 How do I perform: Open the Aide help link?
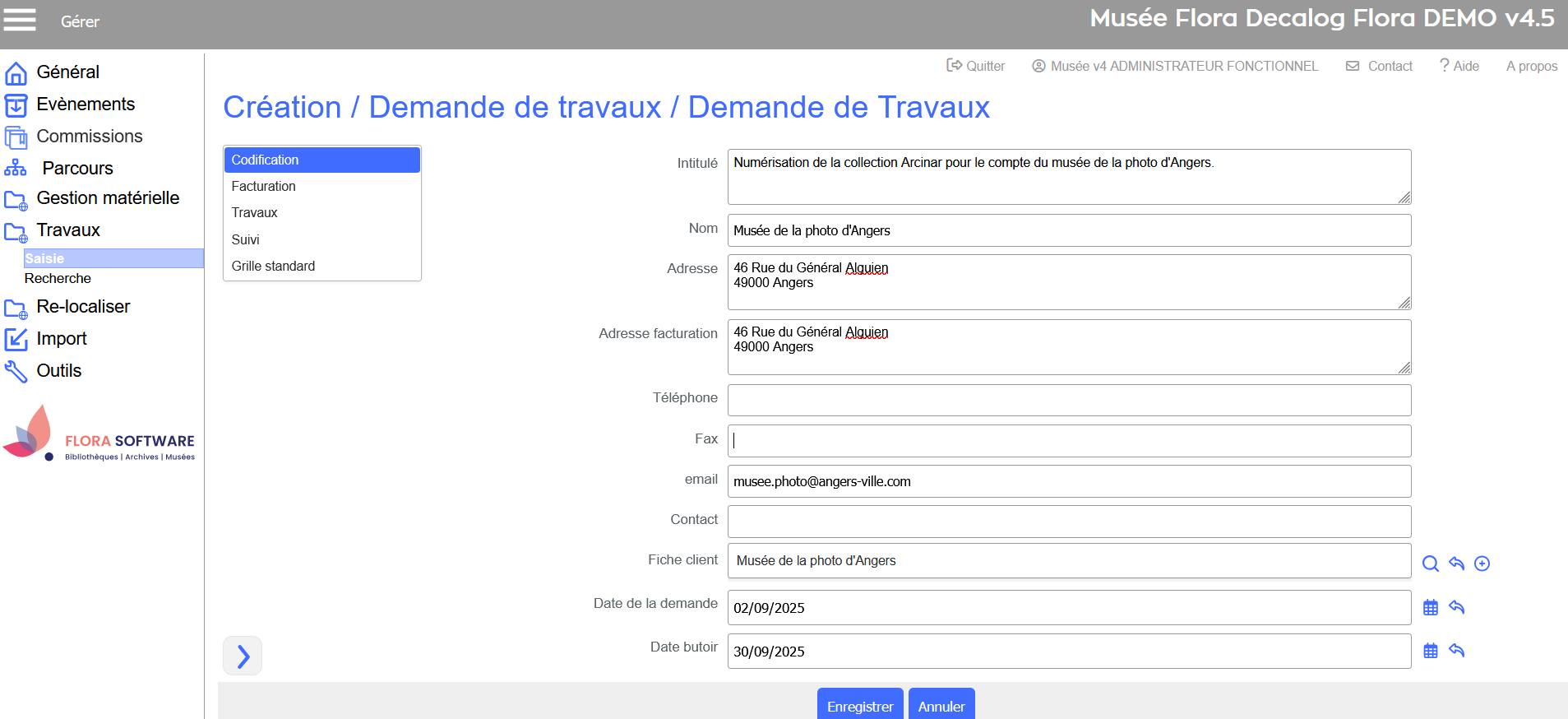pyautogui.click(x=1459, y=66)
